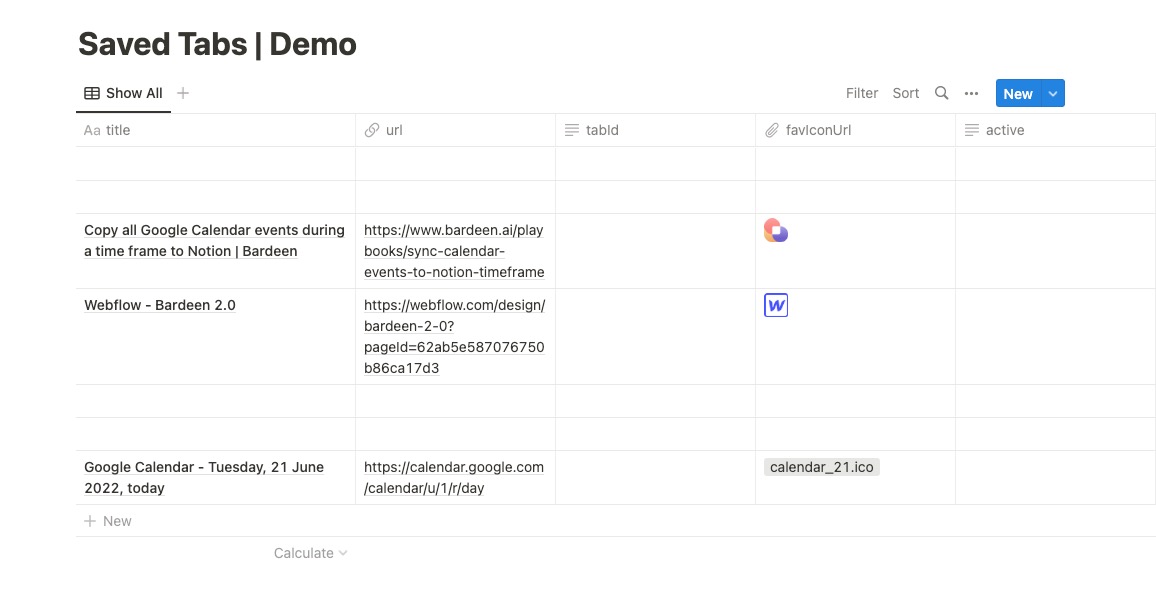This screenshot has height=590, width=1156.
Task: Click the 'Saved Tabs | Demo' page title
Action: (x=217, y=44)
